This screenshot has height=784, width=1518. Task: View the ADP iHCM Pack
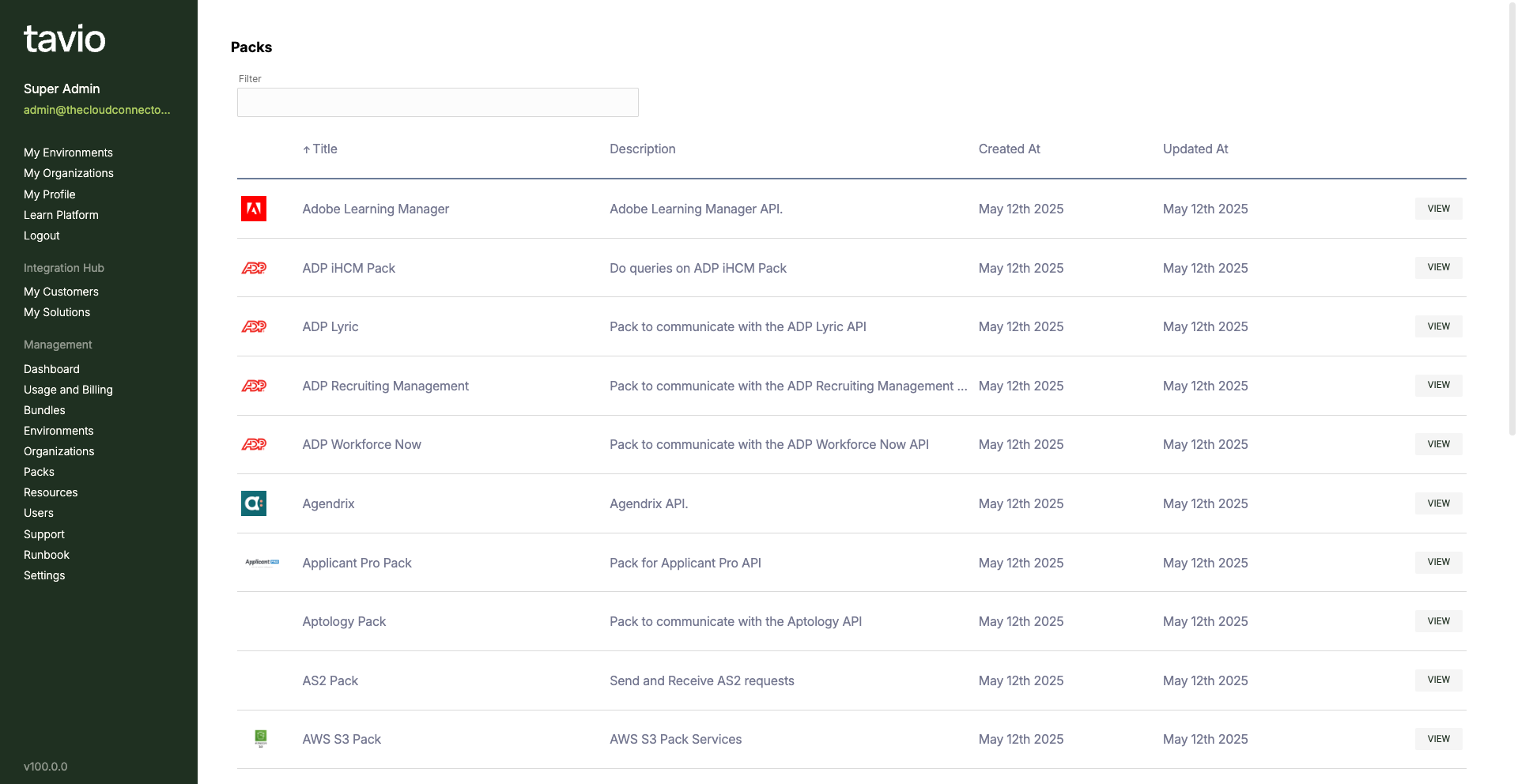(x=1438, y=267)
